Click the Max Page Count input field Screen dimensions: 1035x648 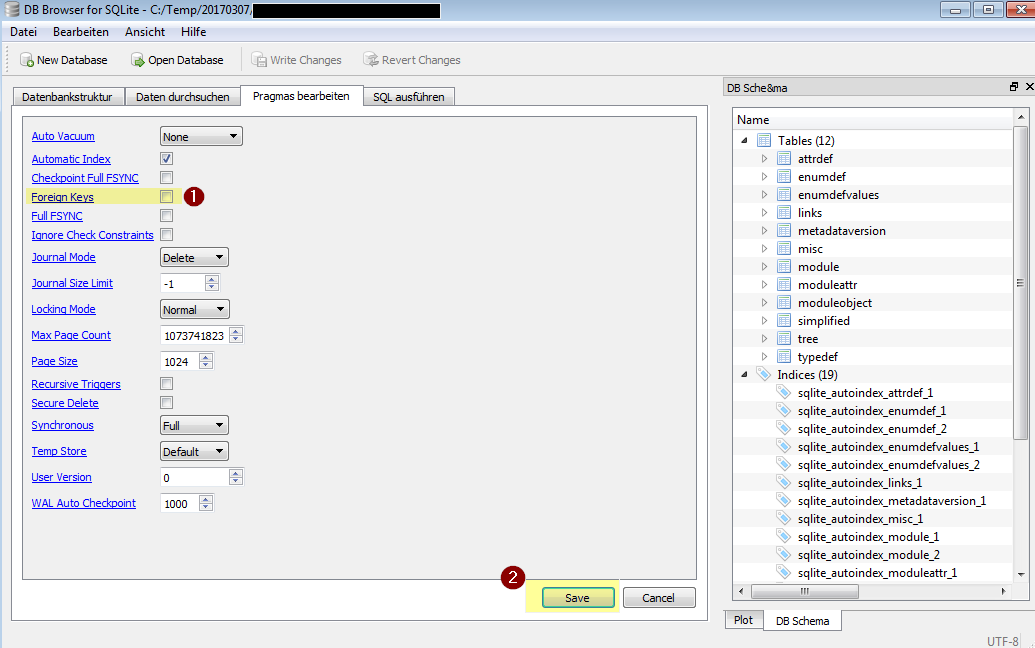pos(194,336)
